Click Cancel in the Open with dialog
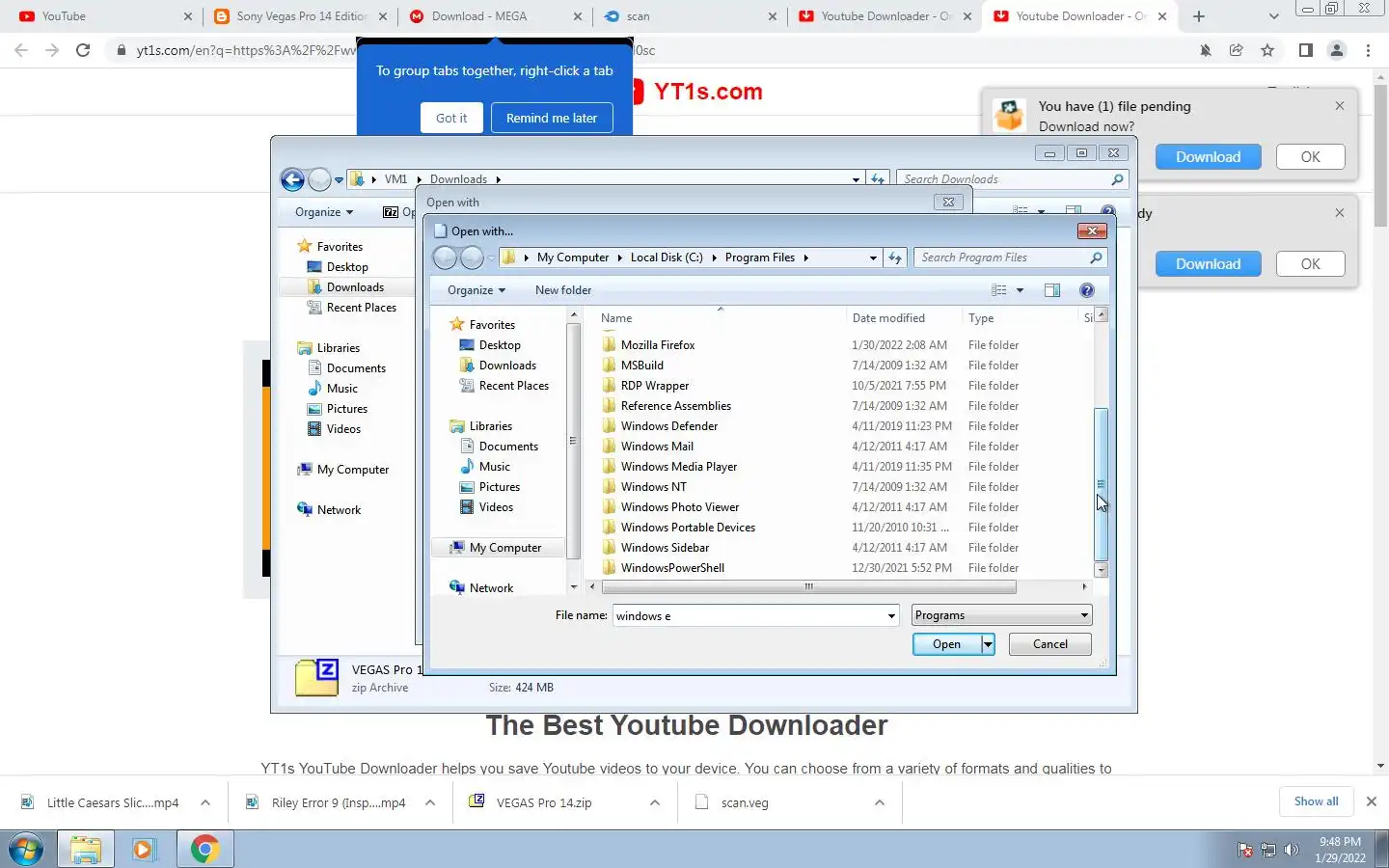This screenshot has width=1389, height=868. click(x=1049, y=644)
